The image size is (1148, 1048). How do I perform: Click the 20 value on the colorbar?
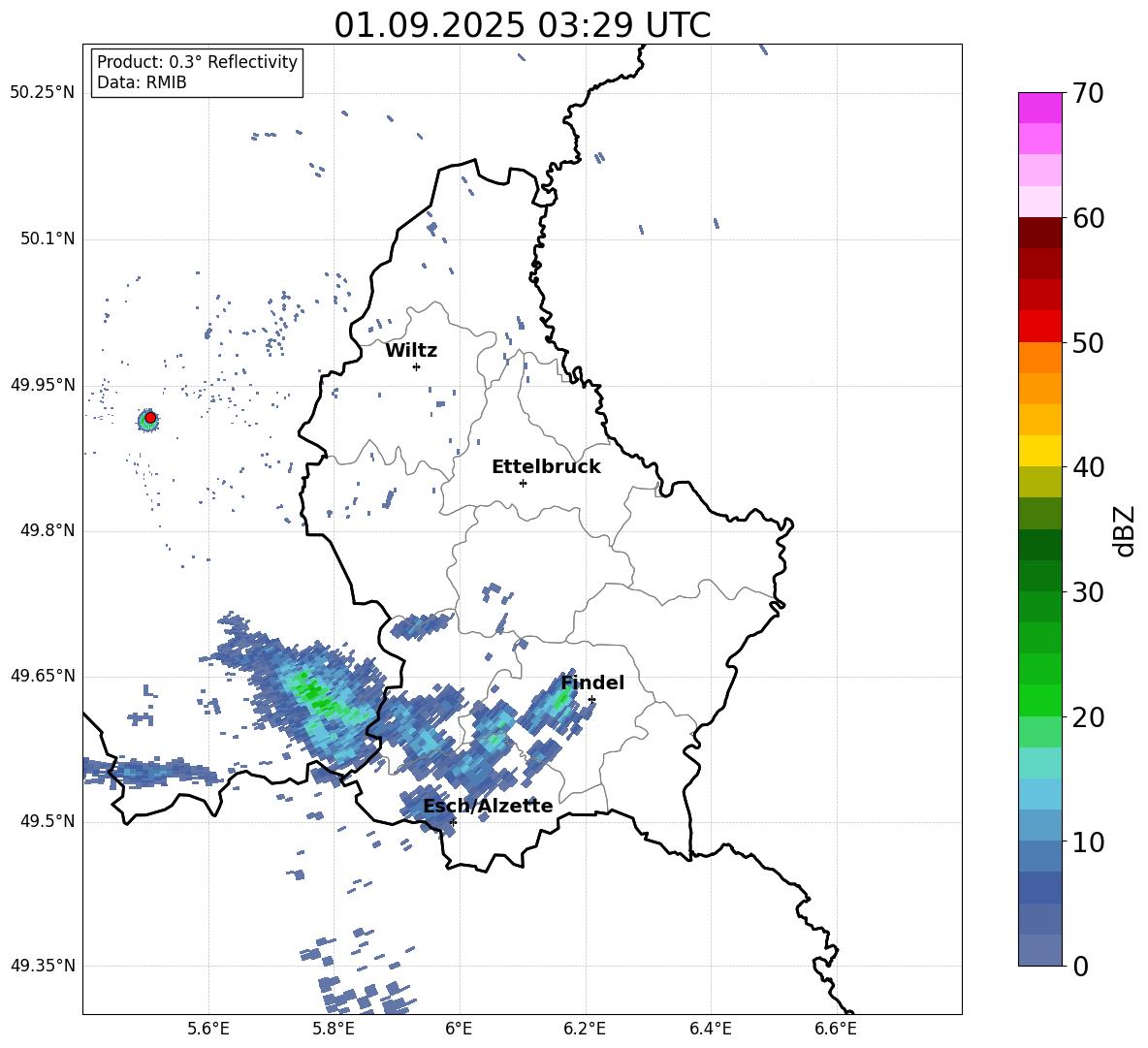click(1087, 717)
